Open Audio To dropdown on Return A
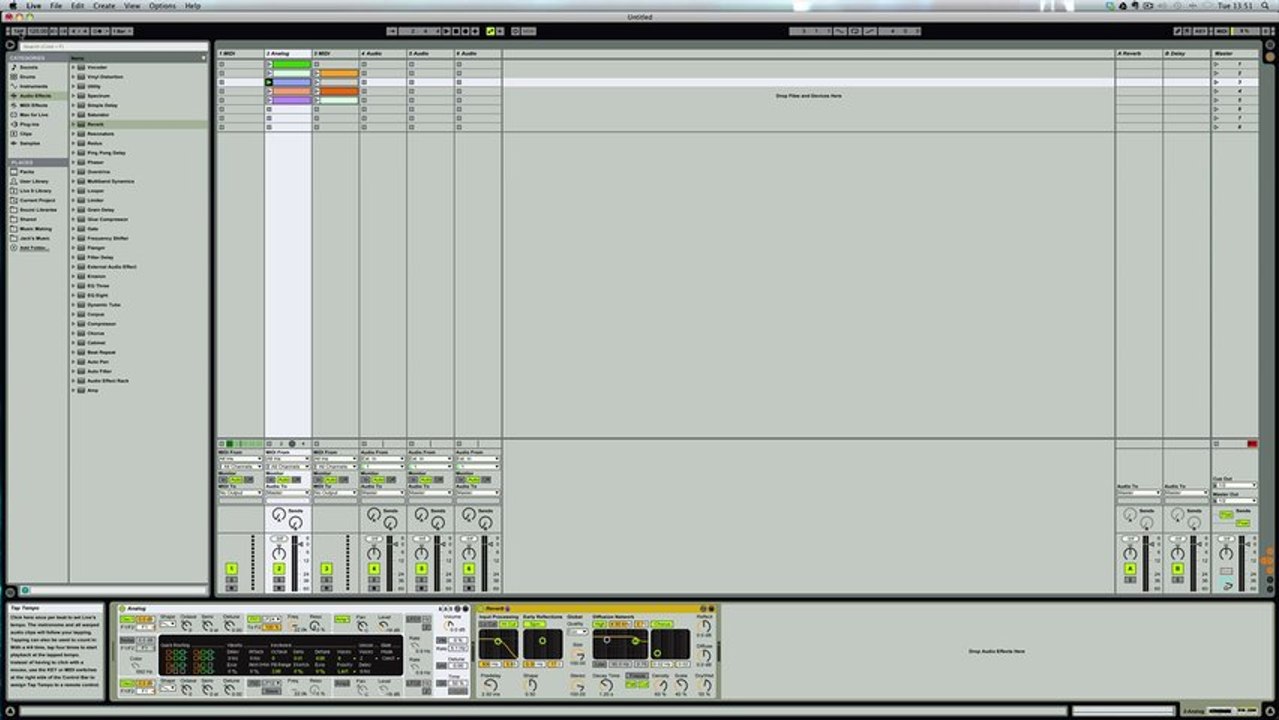Image resolution: width=1279 pixels, height=720 pixels. point(1139,492)
